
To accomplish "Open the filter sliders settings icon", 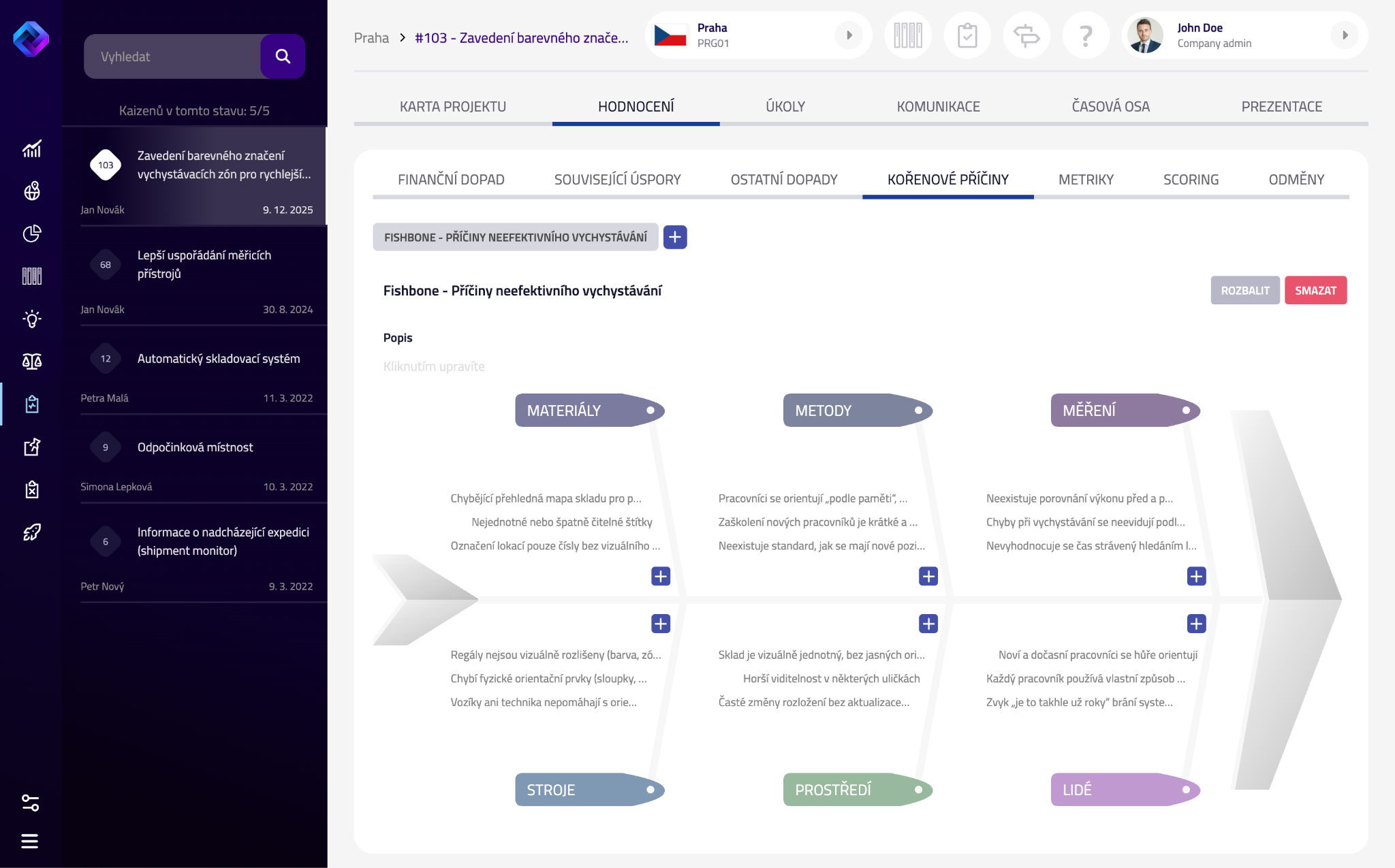I will pos(30,803).
